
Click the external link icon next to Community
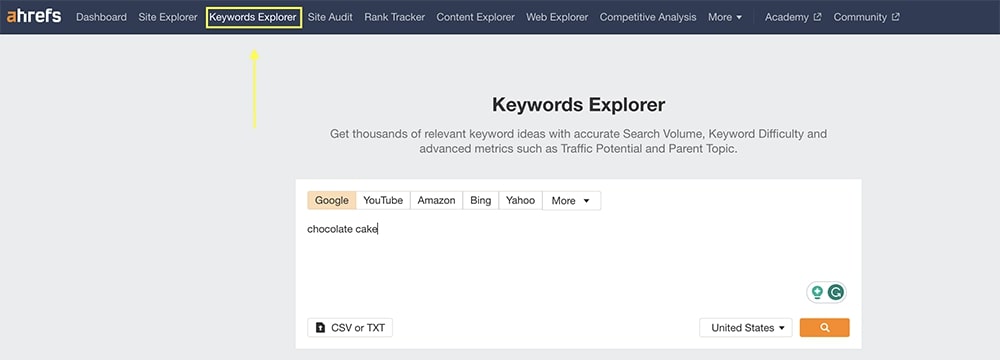click(x=895, y=17)
